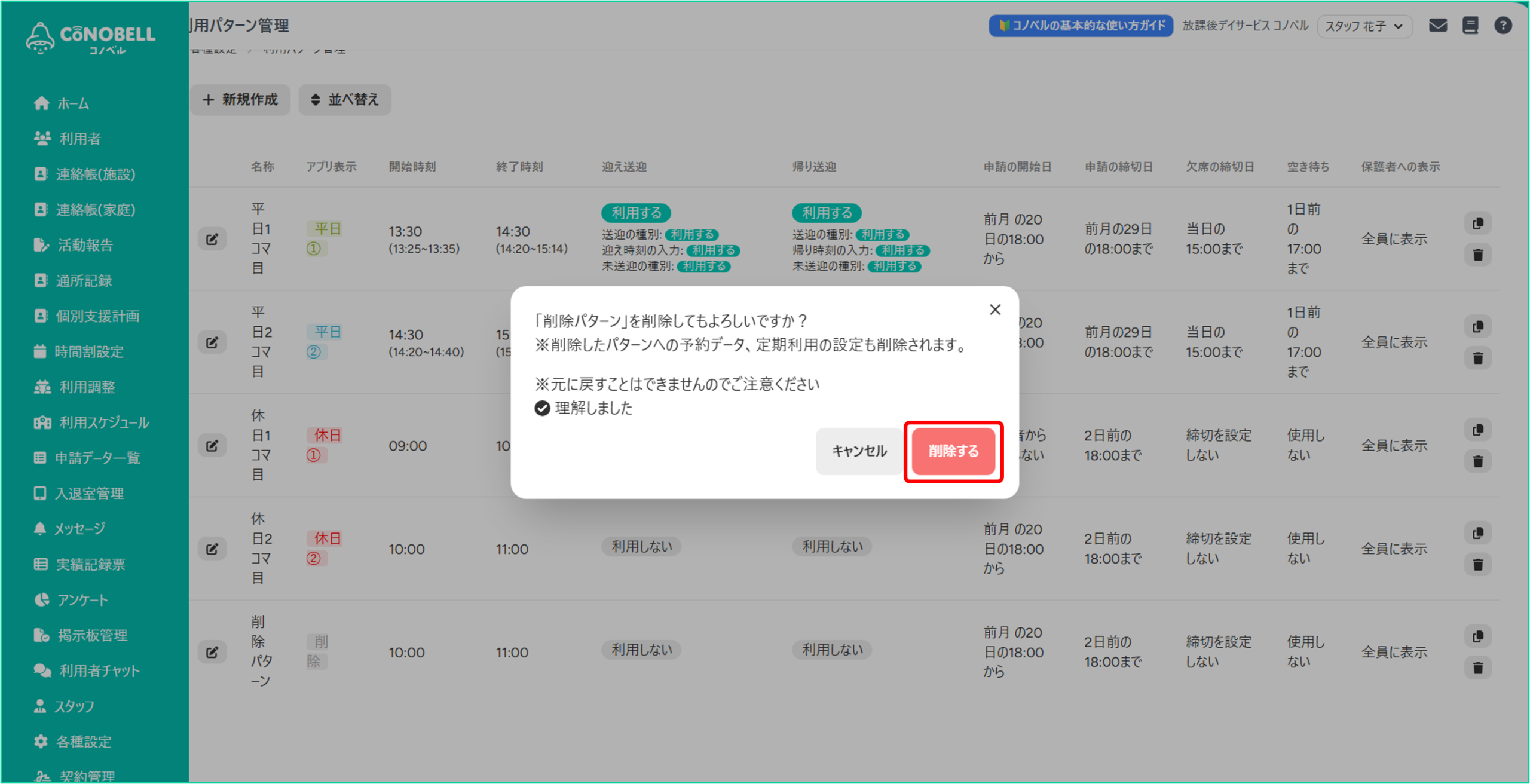This screenshot has height=784, width=1530.
Task: Open the help question mark icon
Action: pyautogui.click(x=1503, y=26)
